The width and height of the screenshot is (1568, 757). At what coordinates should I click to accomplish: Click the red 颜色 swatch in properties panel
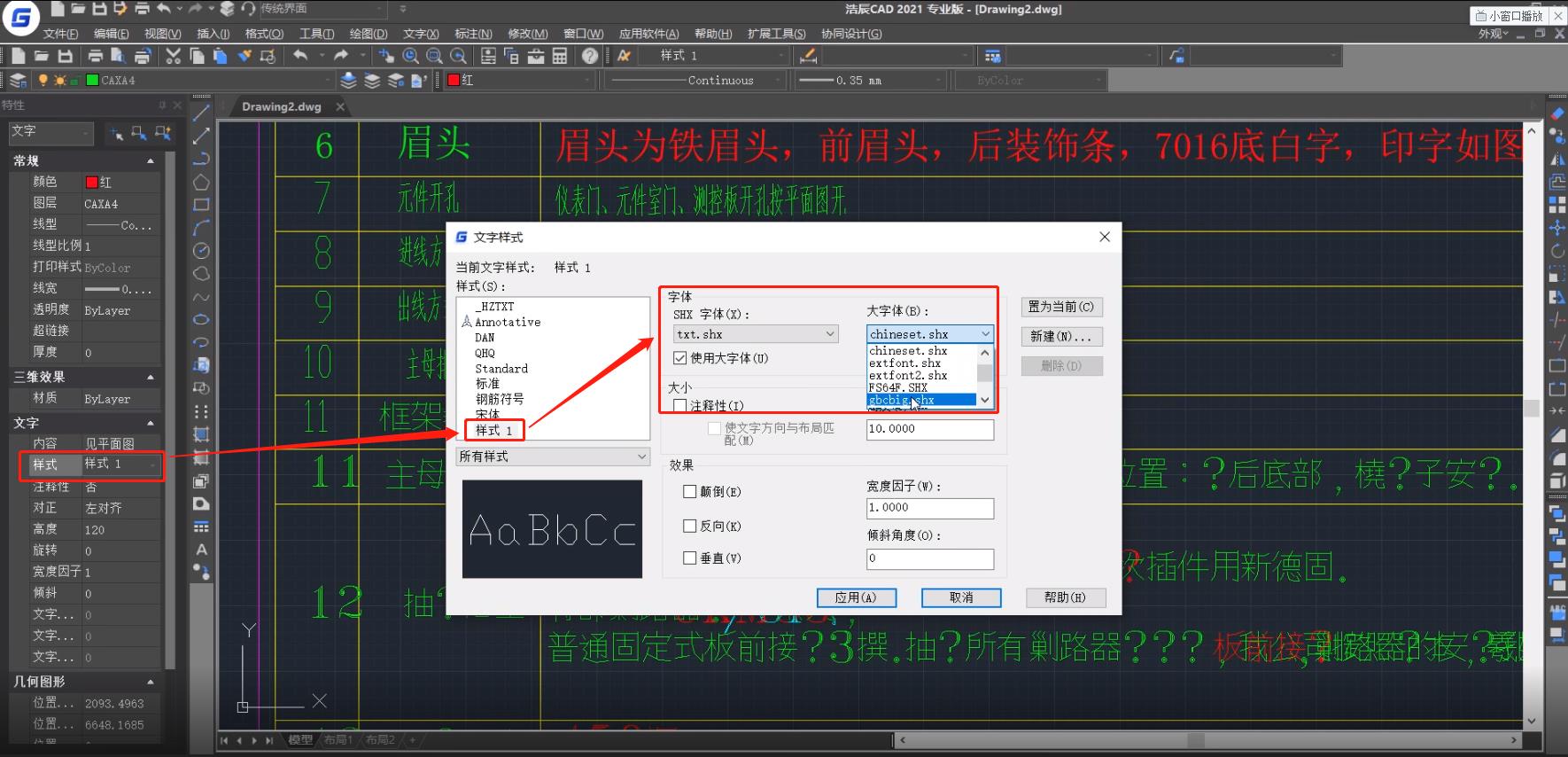pos(91,182)
